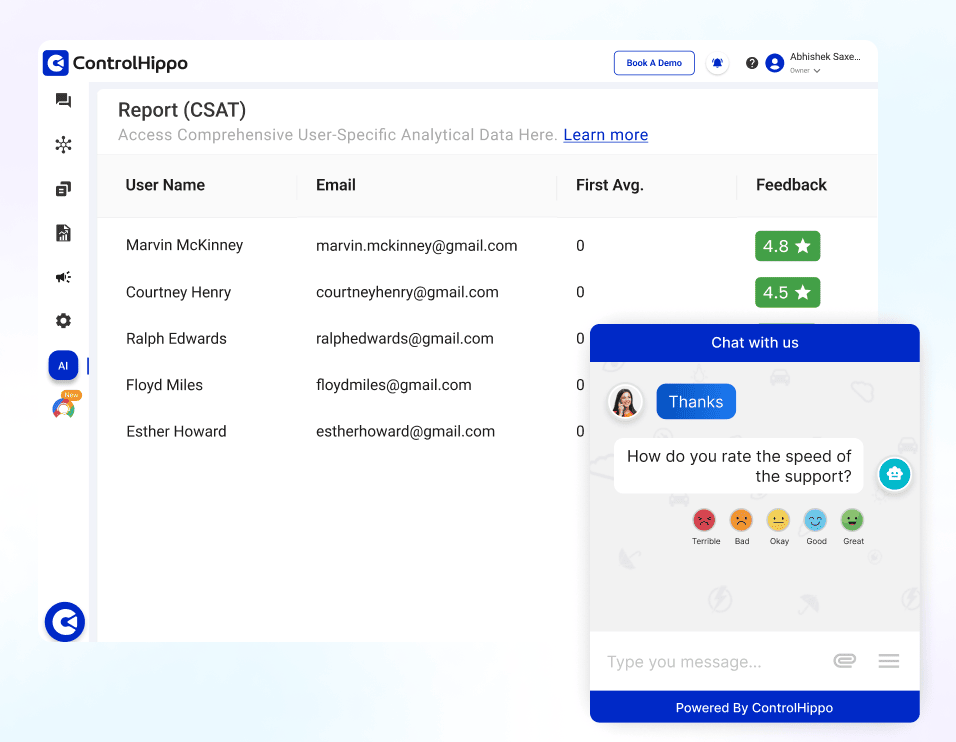Launch the AI assistant from the sidebar
Viewport: 956px width, 742px height.
[x=63, y=365]
